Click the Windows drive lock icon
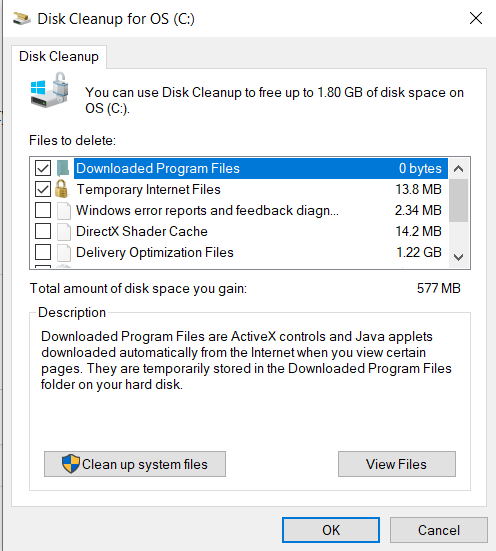 (49, 90)
